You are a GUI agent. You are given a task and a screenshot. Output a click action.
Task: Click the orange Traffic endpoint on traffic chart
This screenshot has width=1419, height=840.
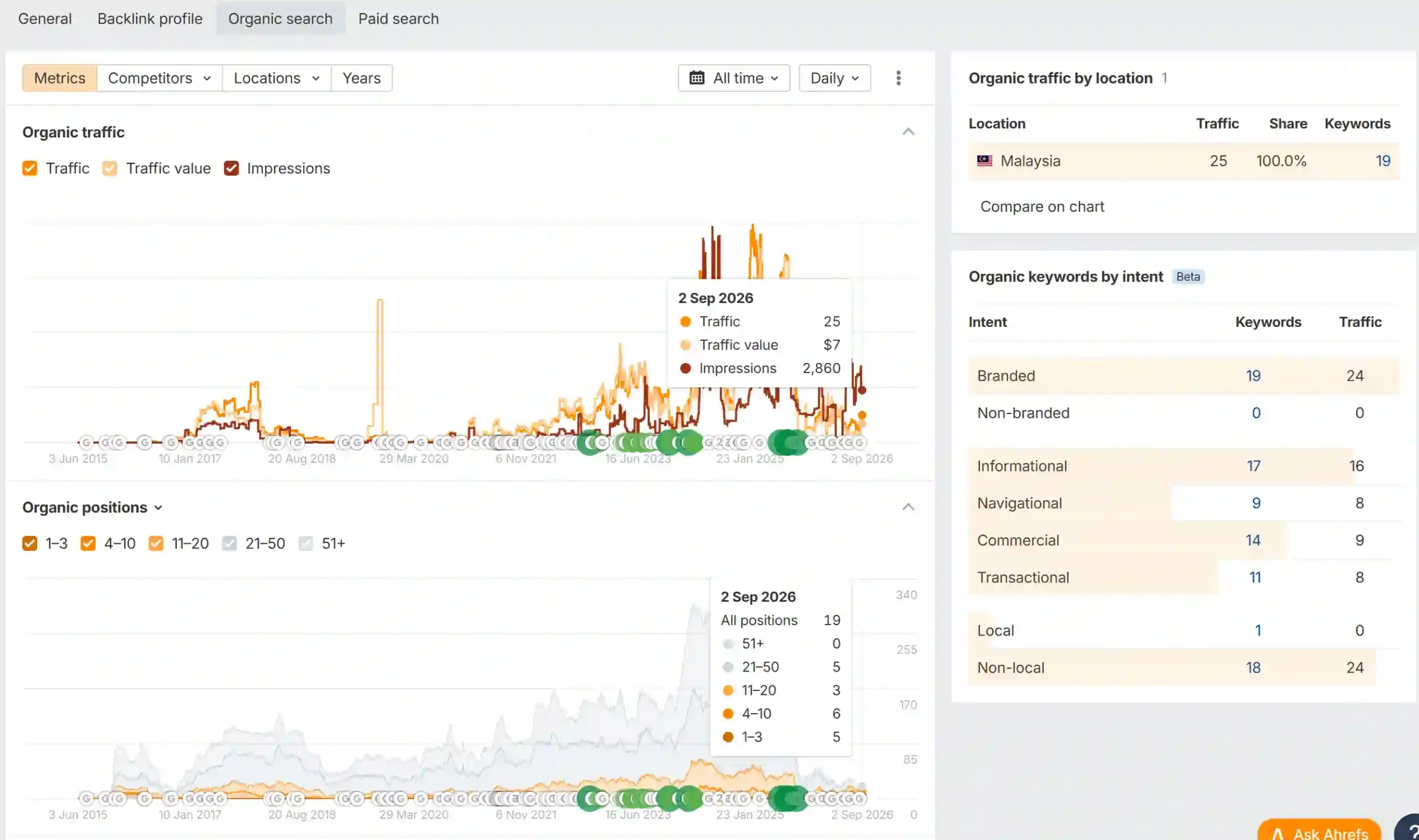click(x=862, y=415)
